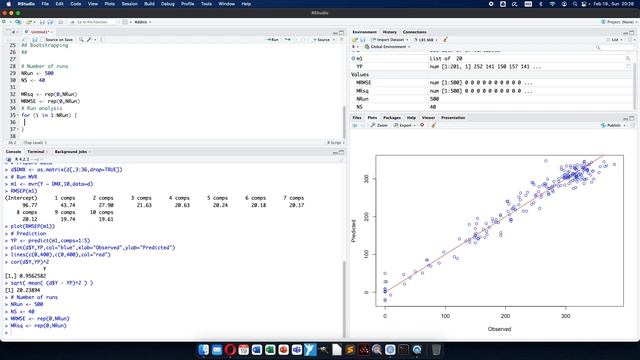Open the Publish dropdown arrow

pos(624,125)
